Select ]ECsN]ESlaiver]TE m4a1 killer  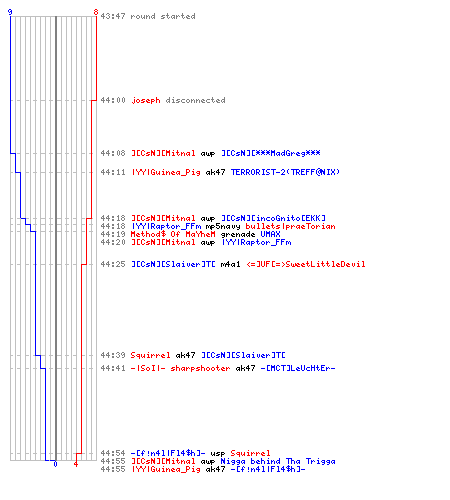point(173,264)
